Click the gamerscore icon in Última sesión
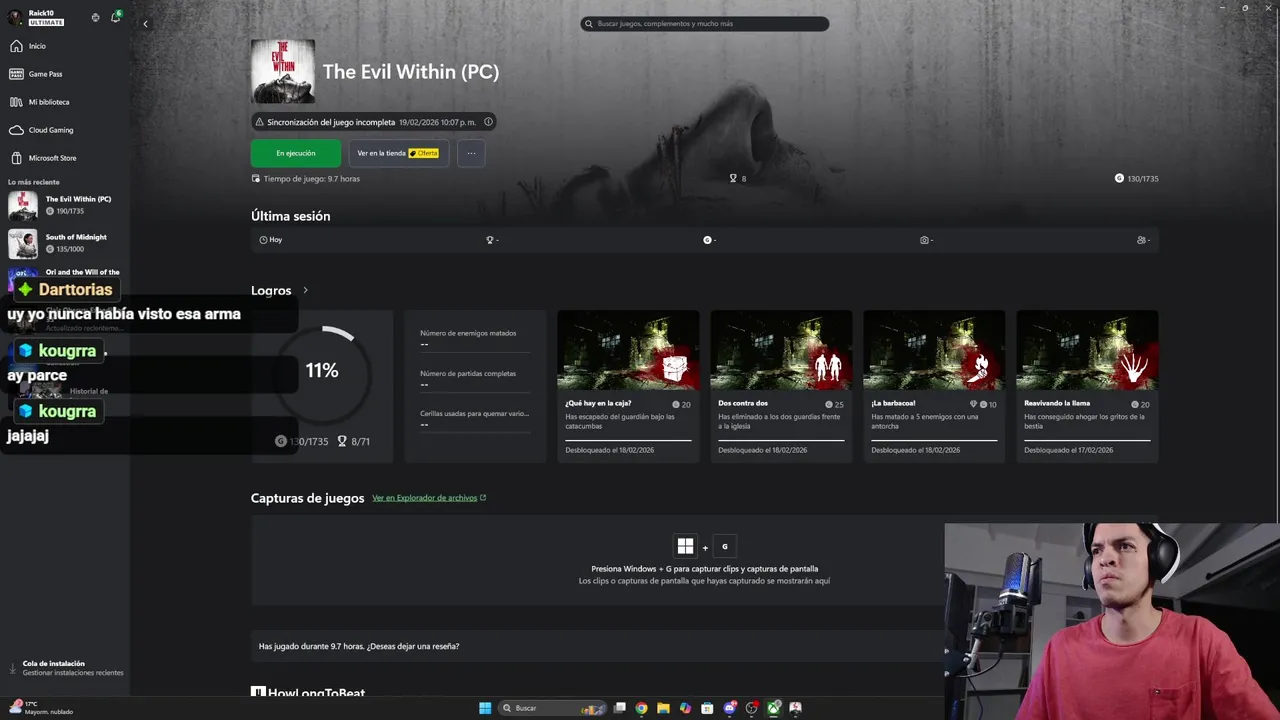The width and height of the screenshot is (1280, 720). pyautogui.click(x=707, y=240)
